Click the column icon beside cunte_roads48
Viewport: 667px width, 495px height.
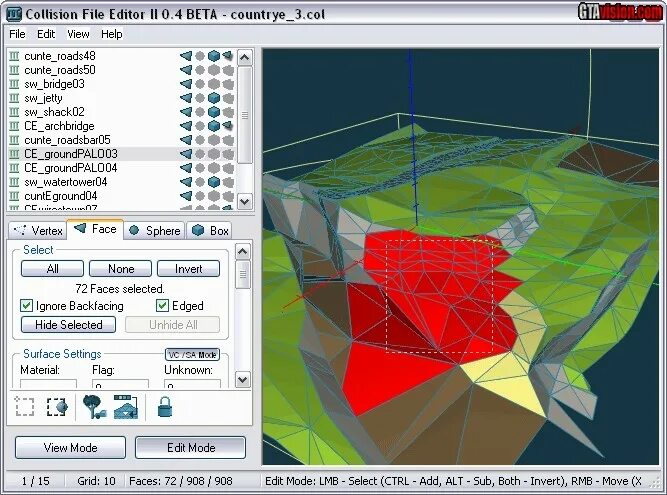pos(14,56)
